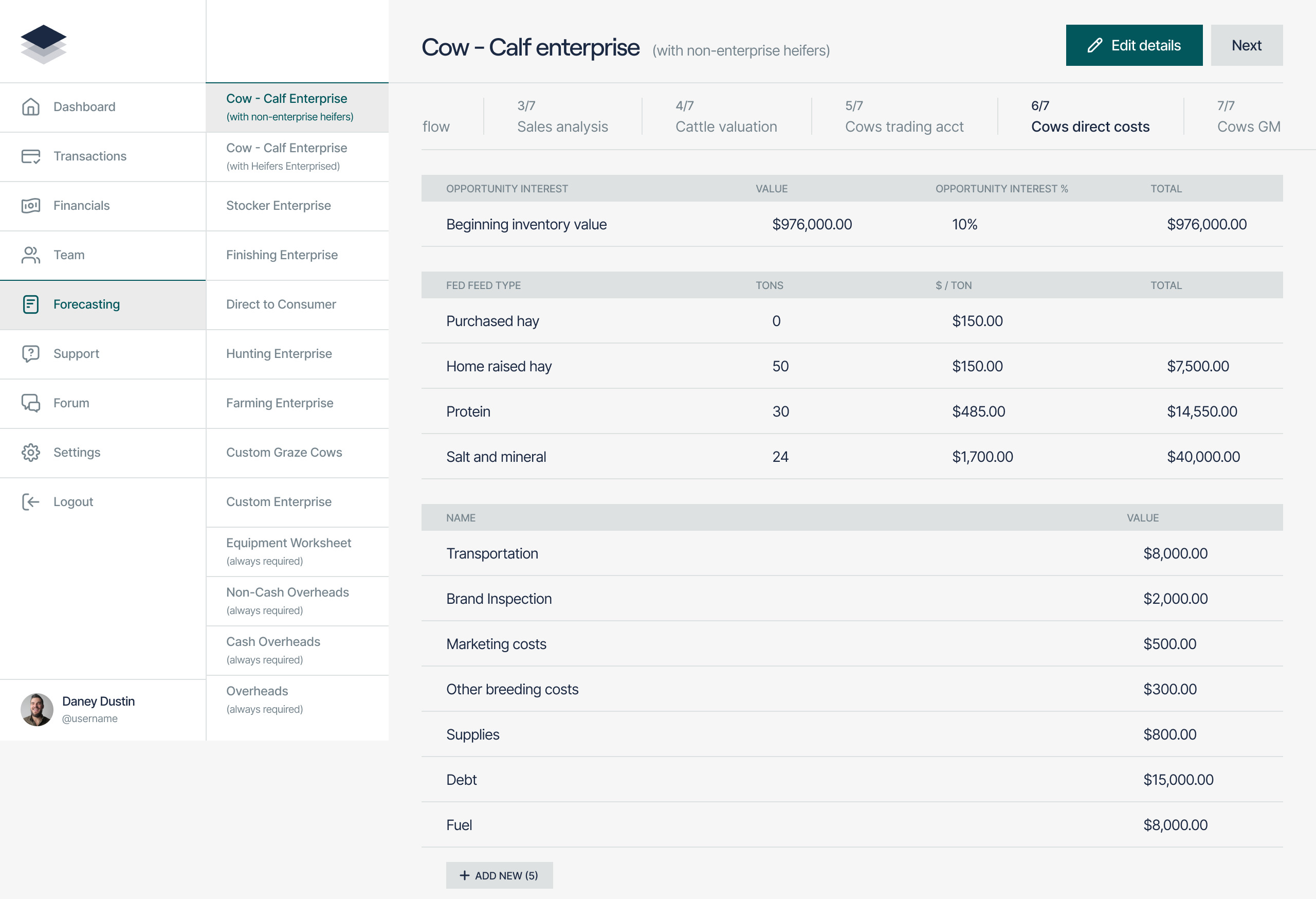Click the Logout arrow icon
Viewport: 1316px width, 899px height.
pos(30,502)
